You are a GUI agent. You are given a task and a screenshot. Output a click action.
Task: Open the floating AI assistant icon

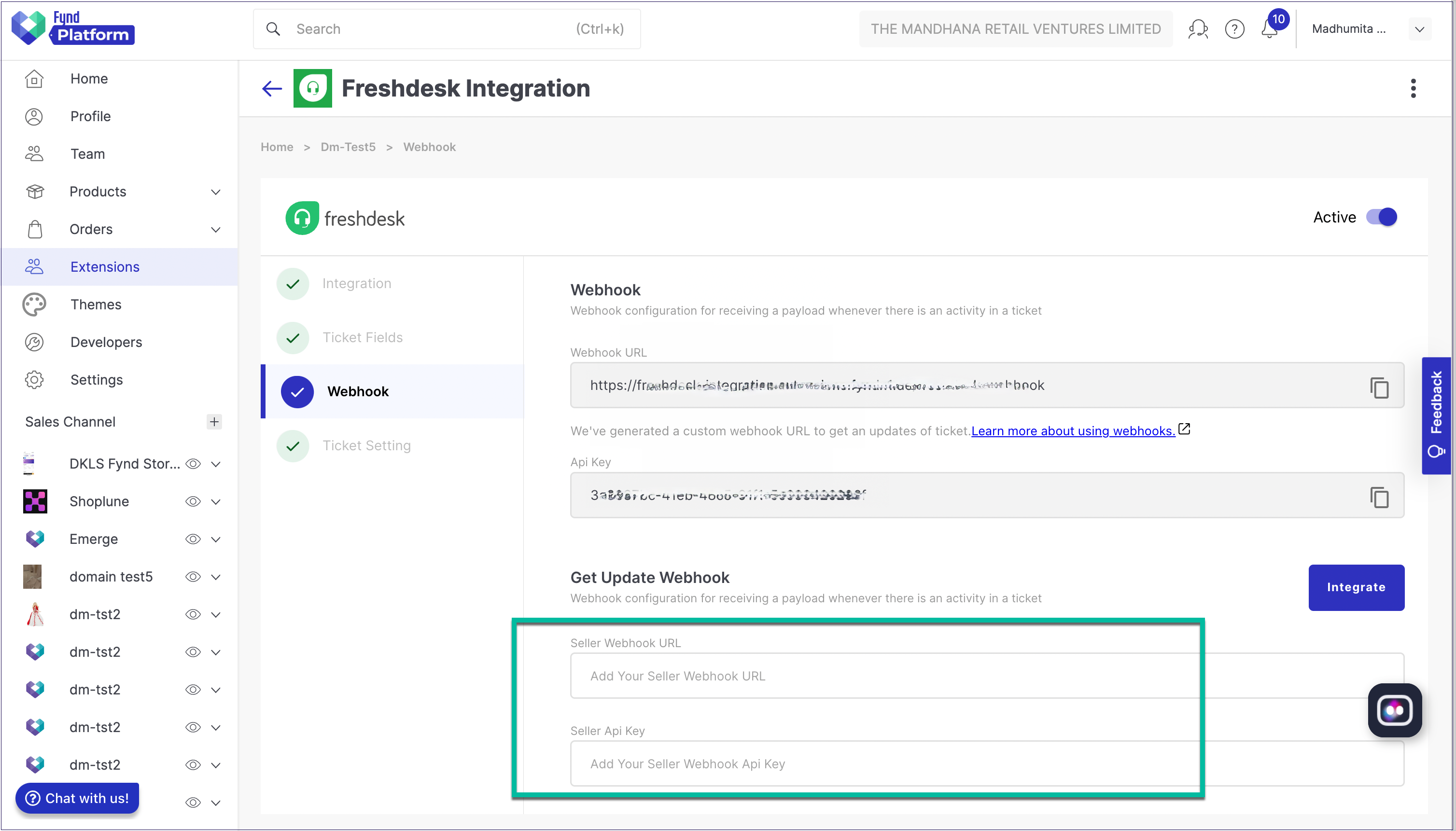click(x=1394, y=710)
